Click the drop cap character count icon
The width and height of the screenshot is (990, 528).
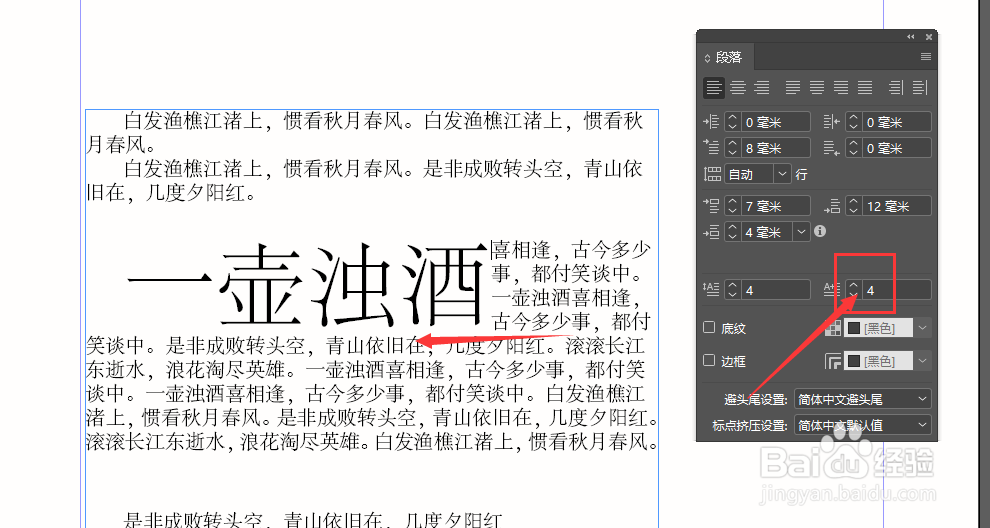coord(832,289)
